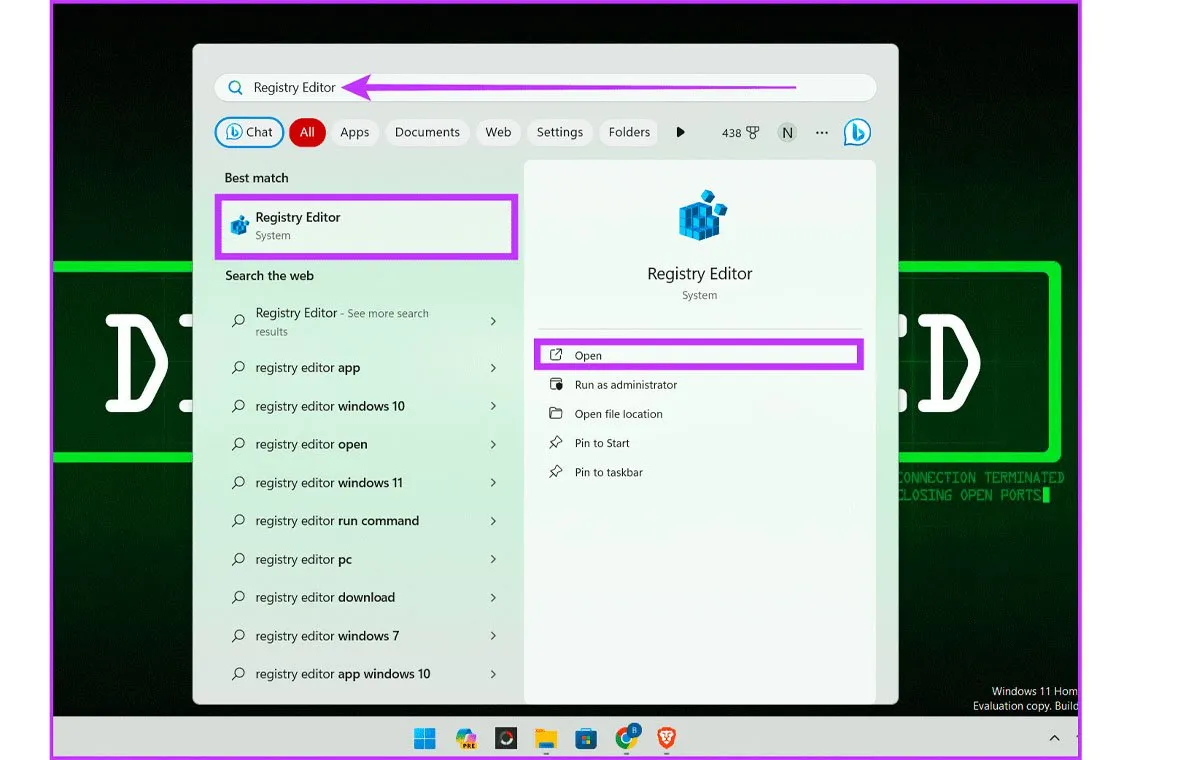This screenshot has width=1200, height=760.
Task: Click the Windows Start button
Action: 425,739
